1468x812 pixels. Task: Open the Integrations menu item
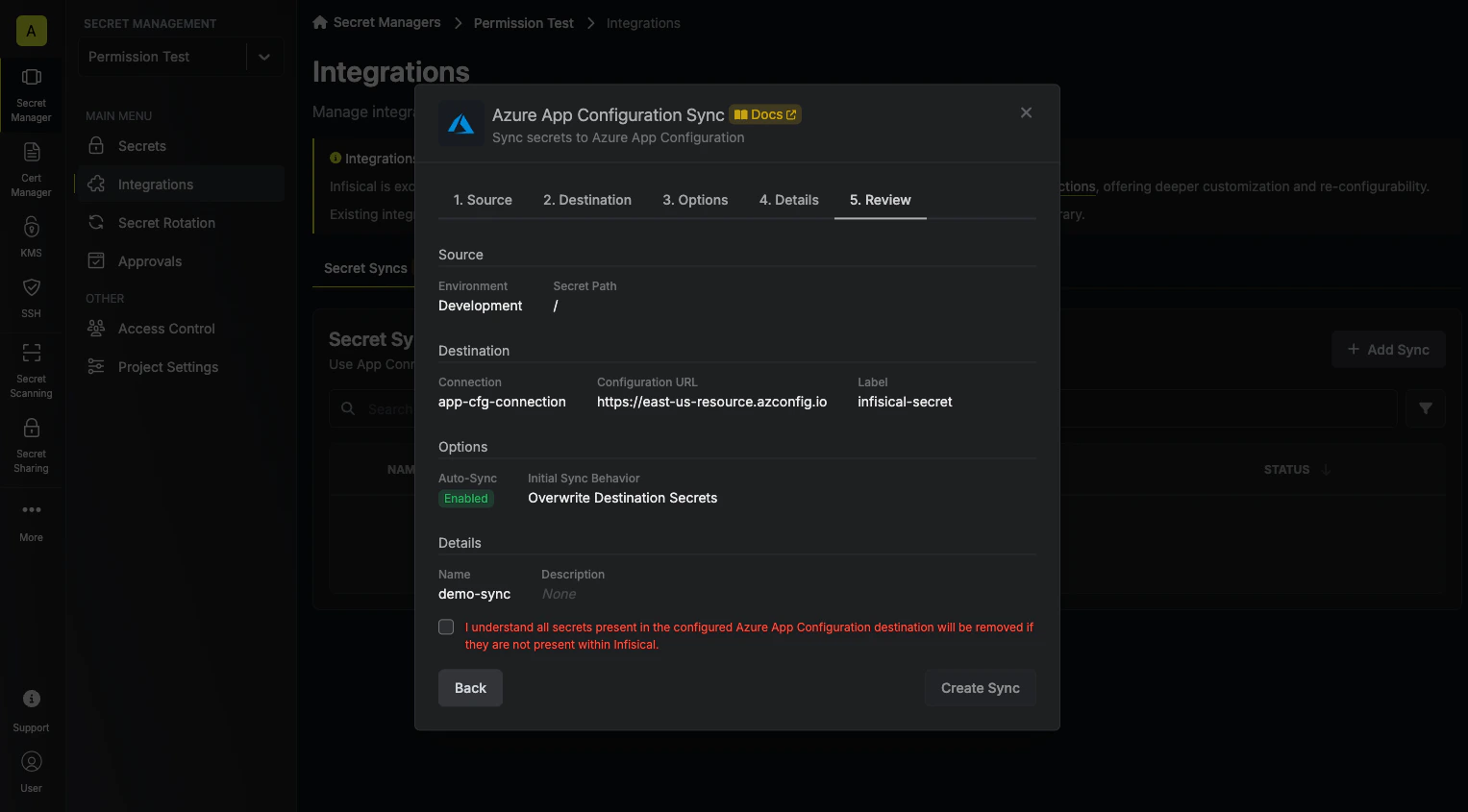click(x=180, y=185)
